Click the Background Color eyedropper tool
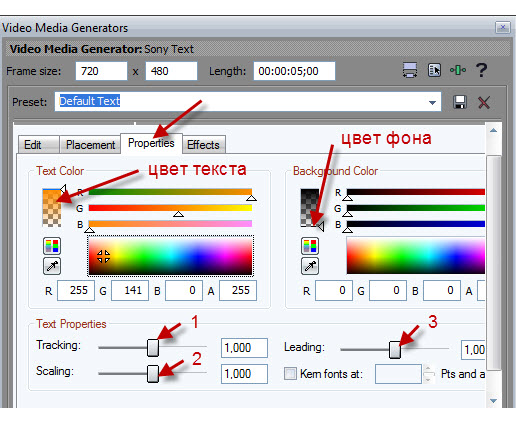Screen dimensions: 516x421 click(310, 266)
